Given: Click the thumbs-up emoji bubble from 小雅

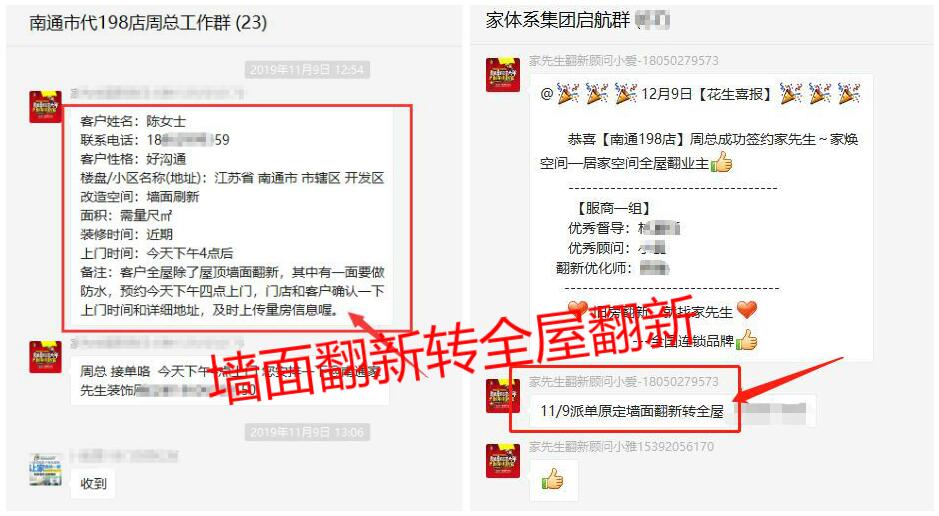Looking at the screenshot, I should tap(554, 480).
